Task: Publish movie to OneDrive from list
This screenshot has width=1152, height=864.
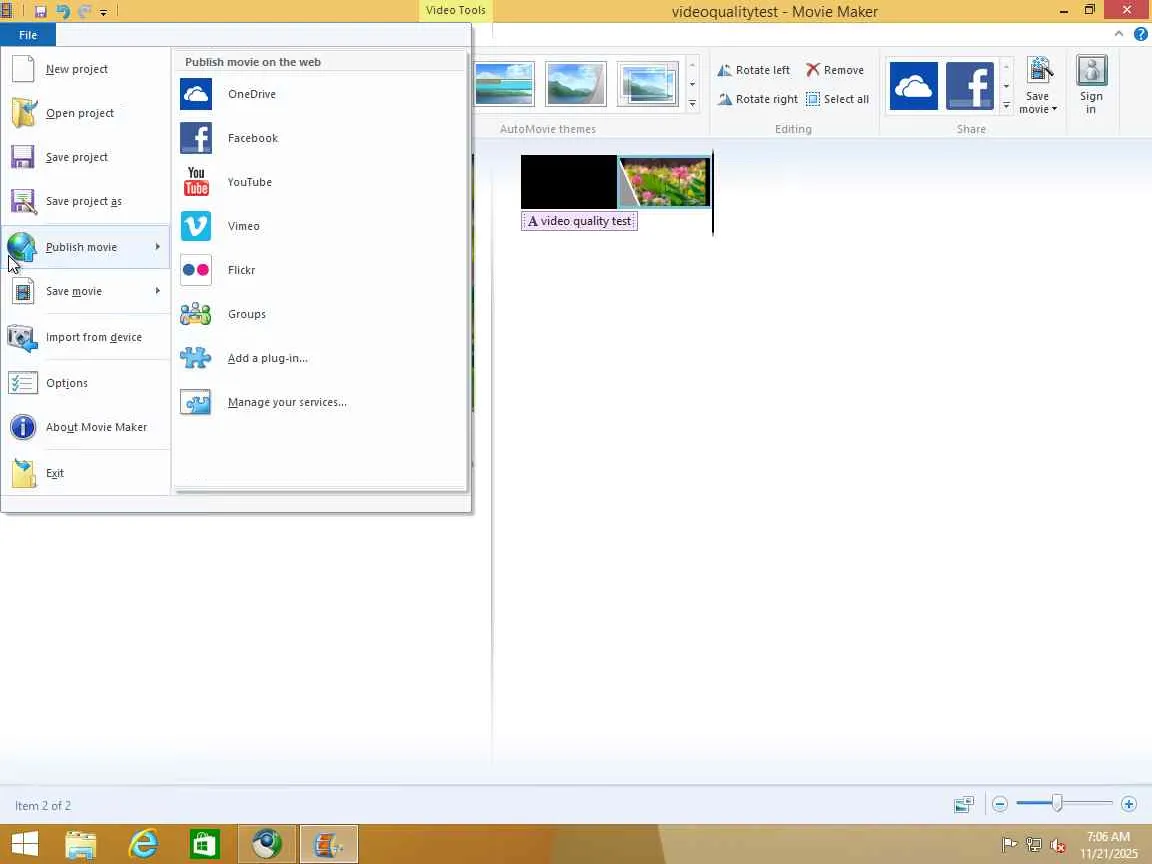Action: (x=320, y=94)
